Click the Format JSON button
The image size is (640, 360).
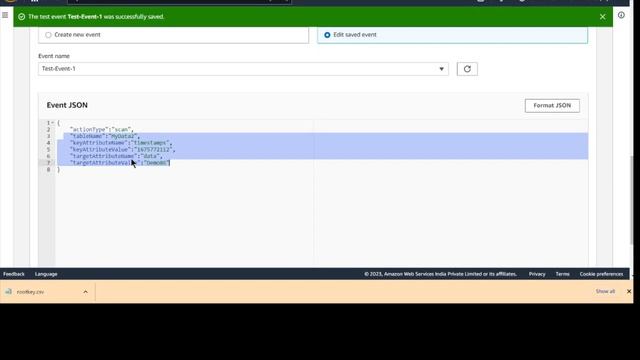(552, 105)
